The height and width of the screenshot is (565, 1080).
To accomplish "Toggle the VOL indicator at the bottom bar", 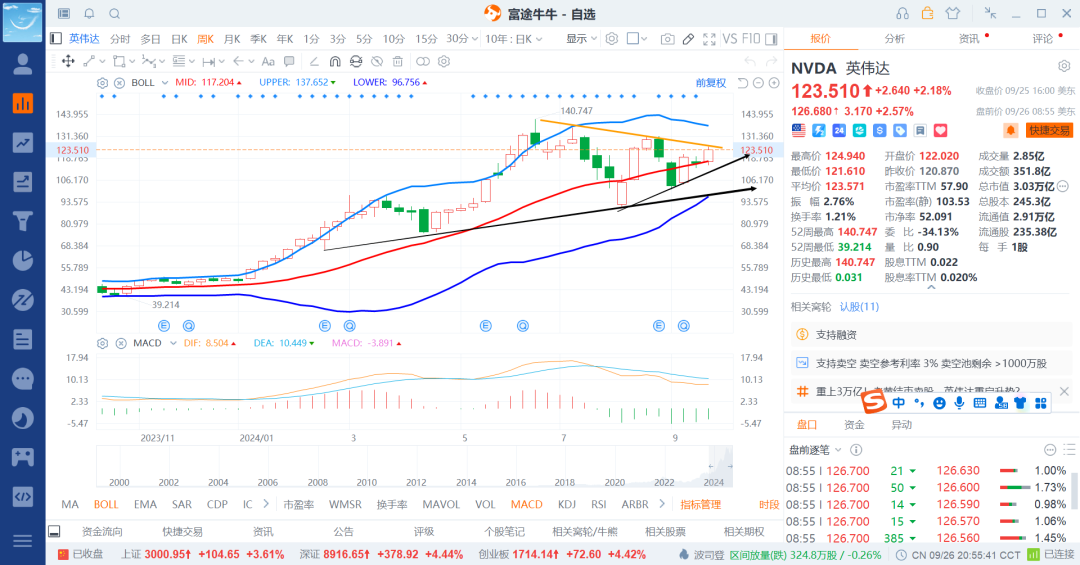I will click(485, 504).
